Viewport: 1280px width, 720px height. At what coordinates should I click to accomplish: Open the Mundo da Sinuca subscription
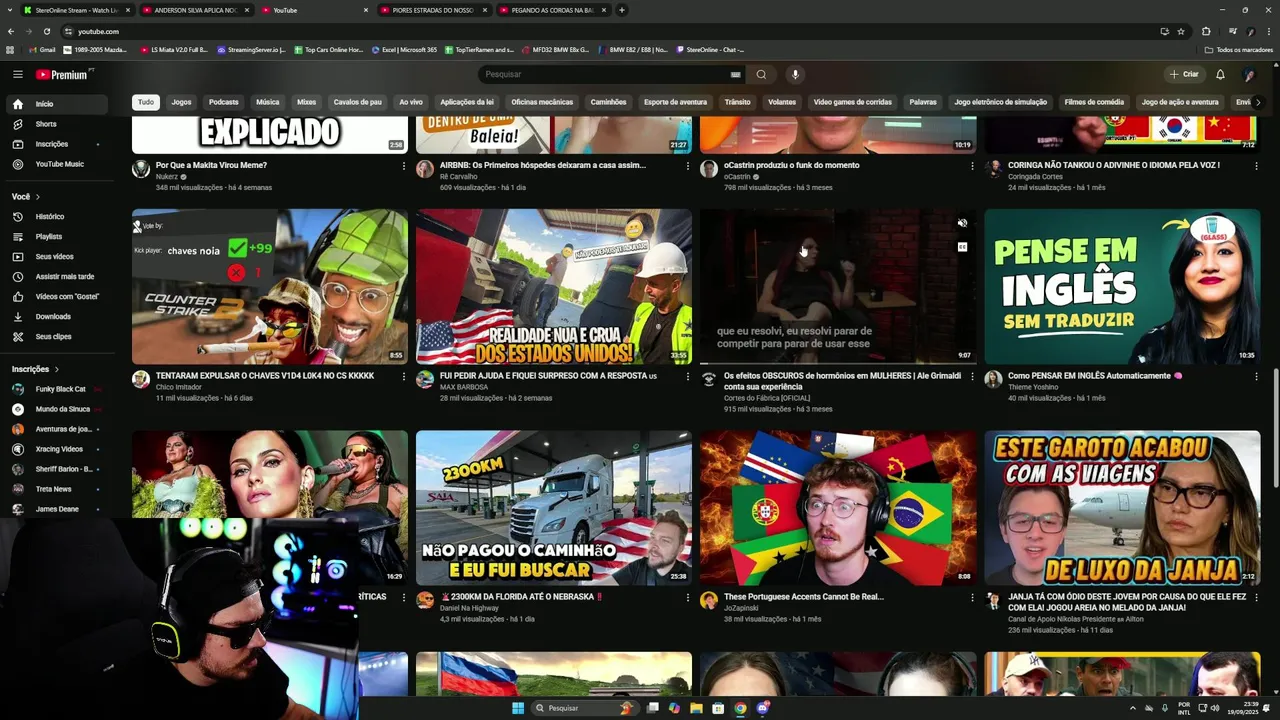tap(56, 409)
